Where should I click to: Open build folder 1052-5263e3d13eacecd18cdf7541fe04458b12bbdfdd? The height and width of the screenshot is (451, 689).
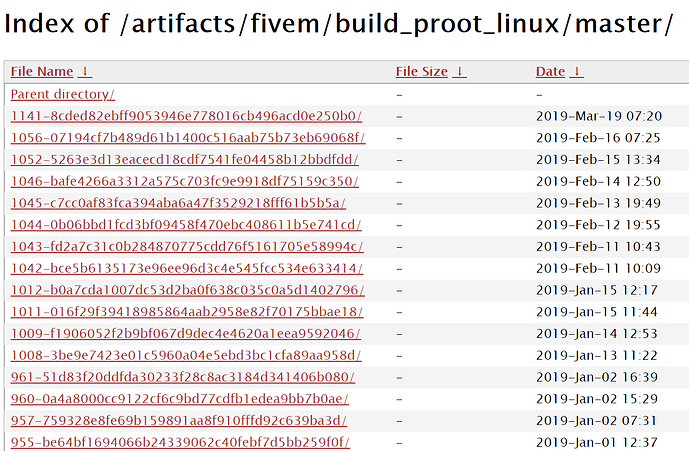(x=185, y=160)
